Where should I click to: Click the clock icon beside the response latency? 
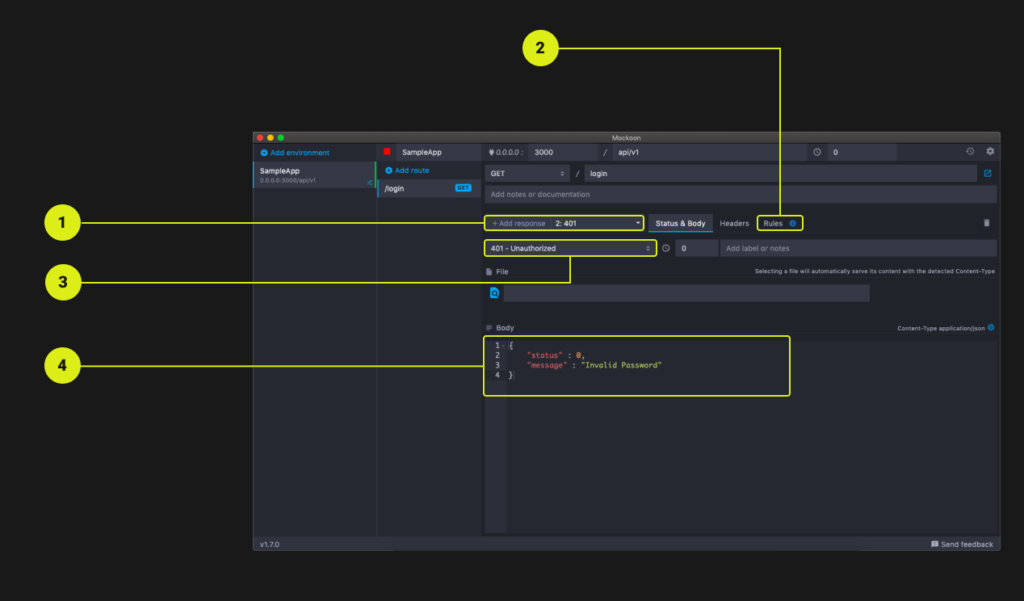pos(665,248)
